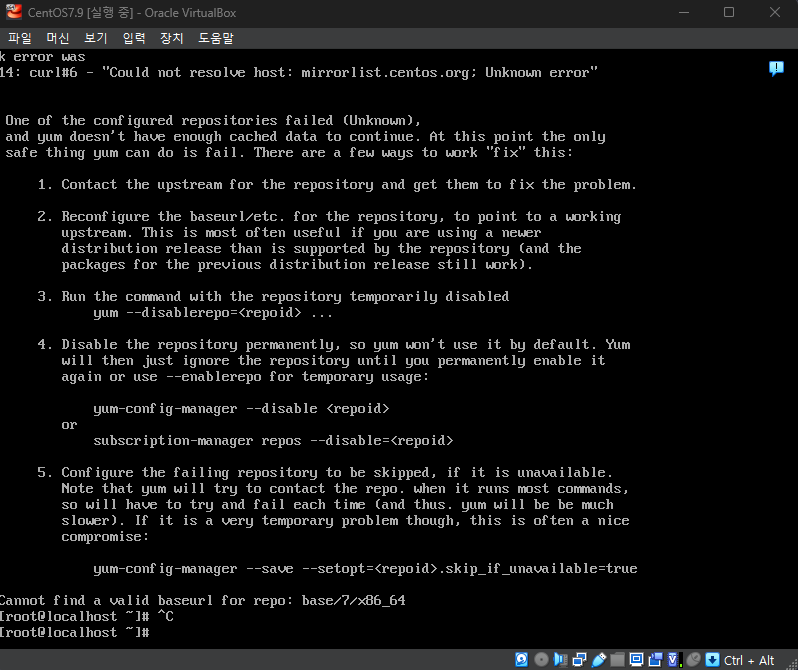Open the 보기 menu

point(96,38)
